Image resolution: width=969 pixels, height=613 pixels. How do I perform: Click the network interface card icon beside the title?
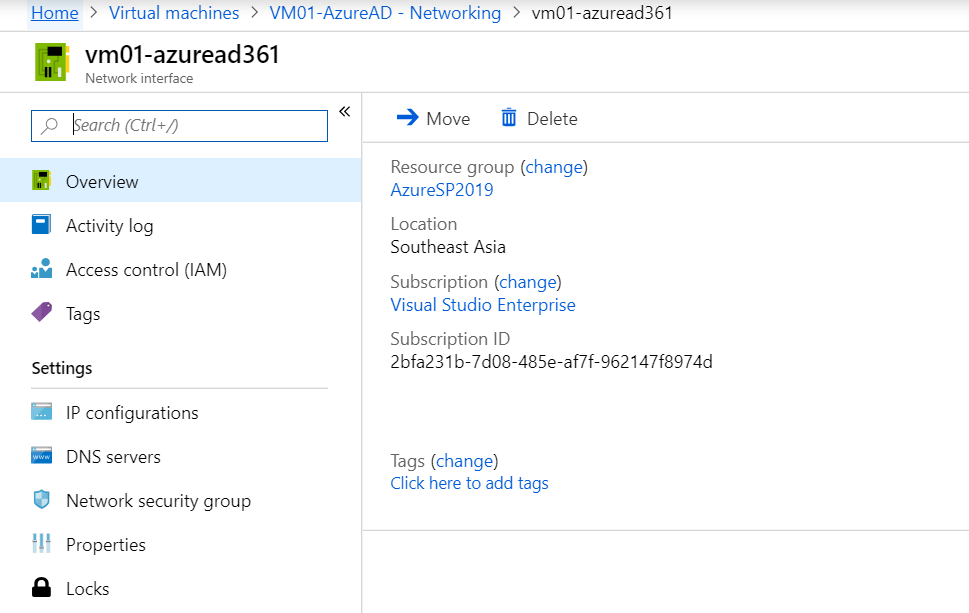[52, 62]
